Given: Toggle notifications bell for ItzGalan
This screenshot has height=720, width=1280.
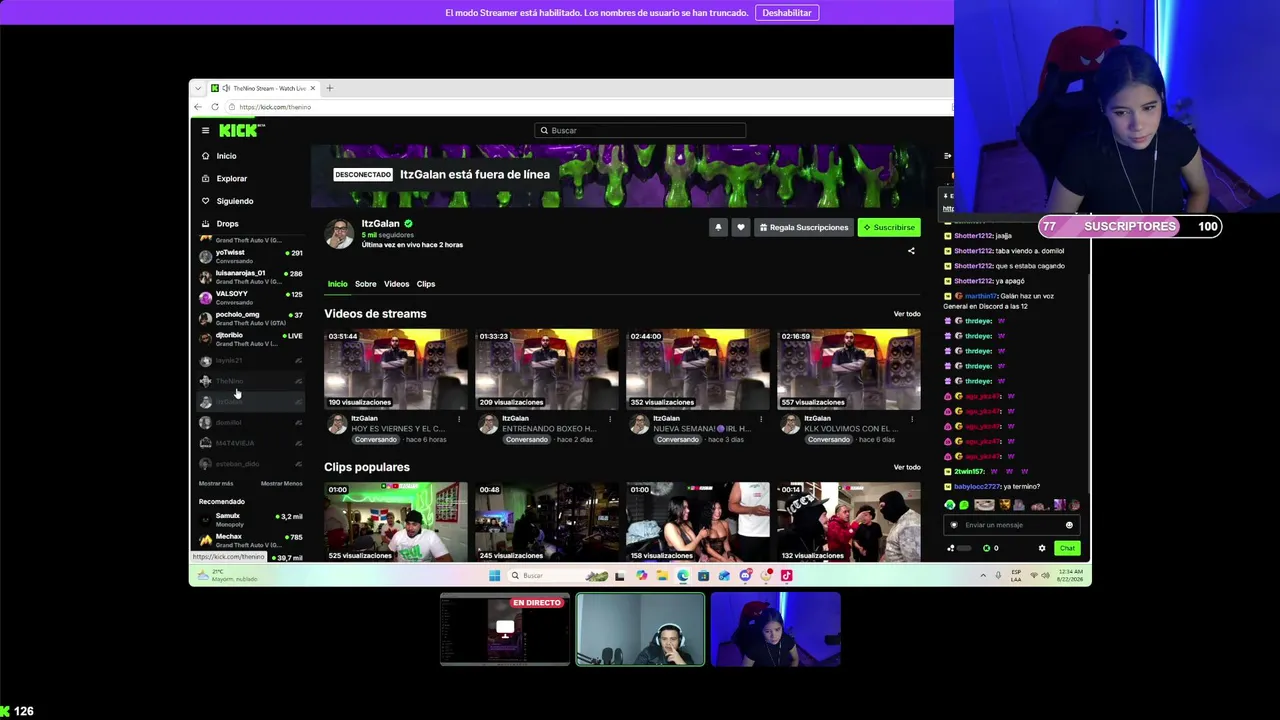Looking at the screenshot, I should click(718, 228).
